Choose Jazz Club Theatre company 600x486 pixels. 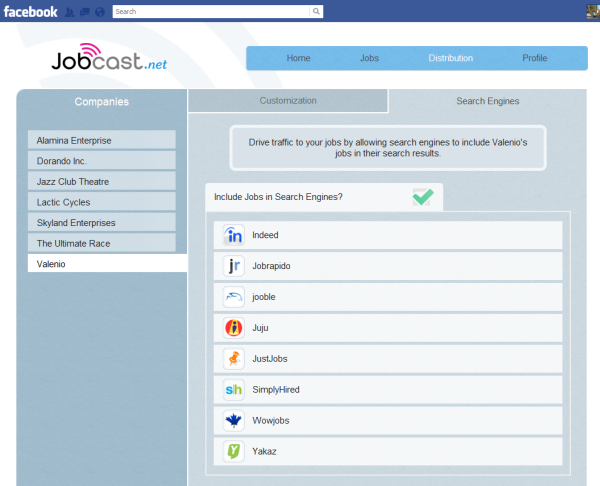(x=102, y=182)
